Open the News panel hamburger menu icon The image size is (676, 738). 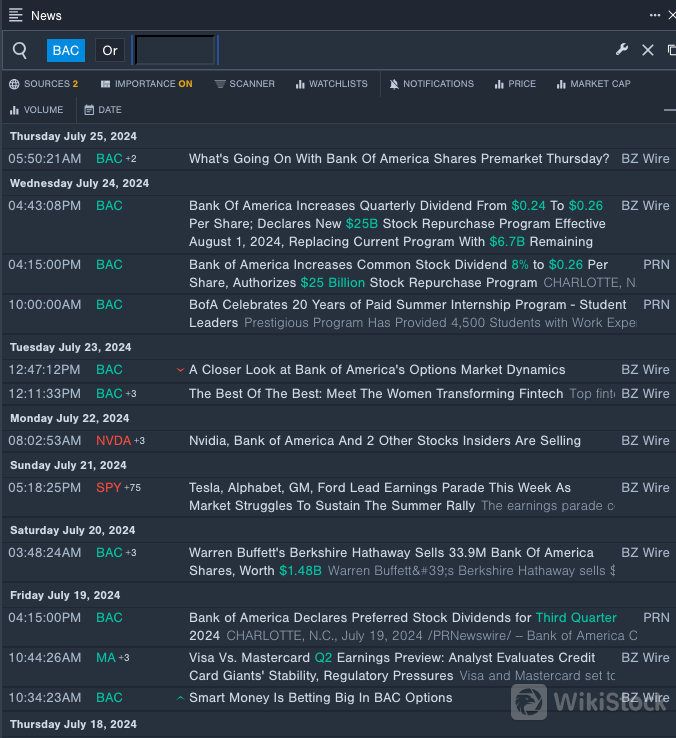(16, 15)
